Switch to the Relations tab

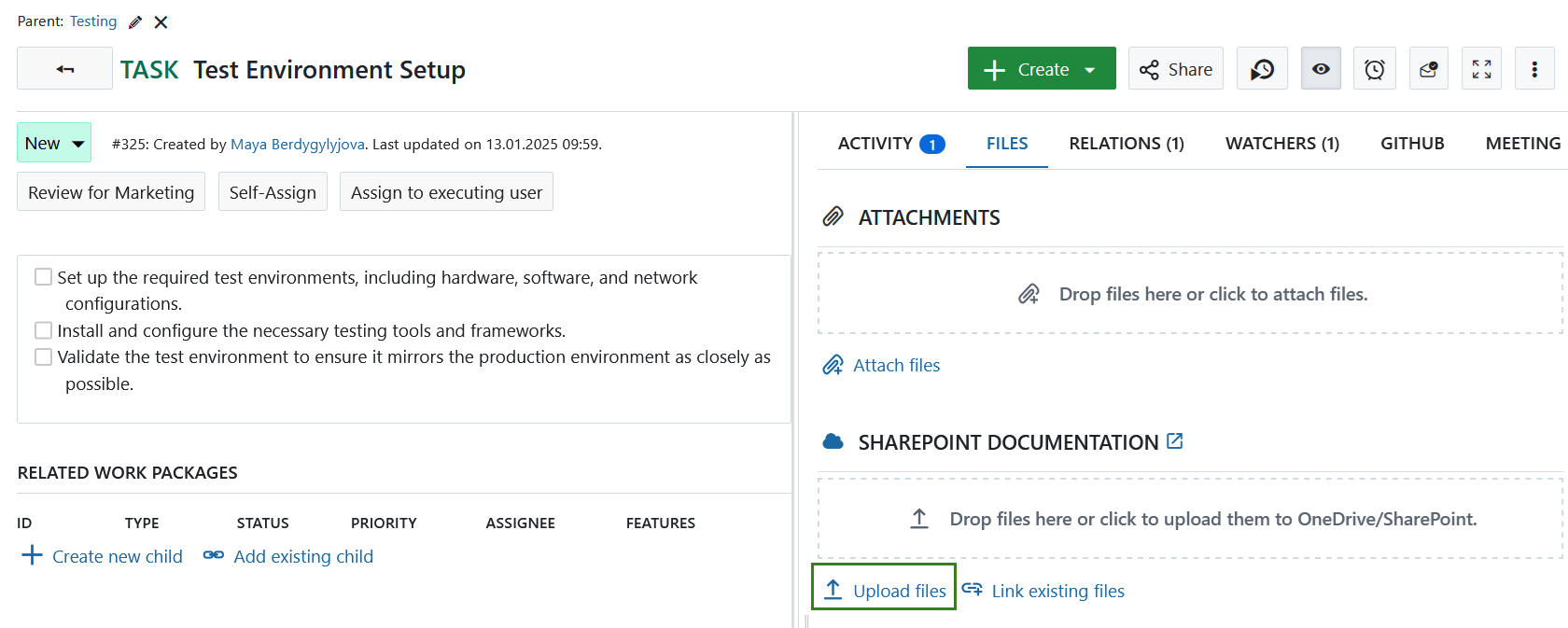coord(1126,144)
